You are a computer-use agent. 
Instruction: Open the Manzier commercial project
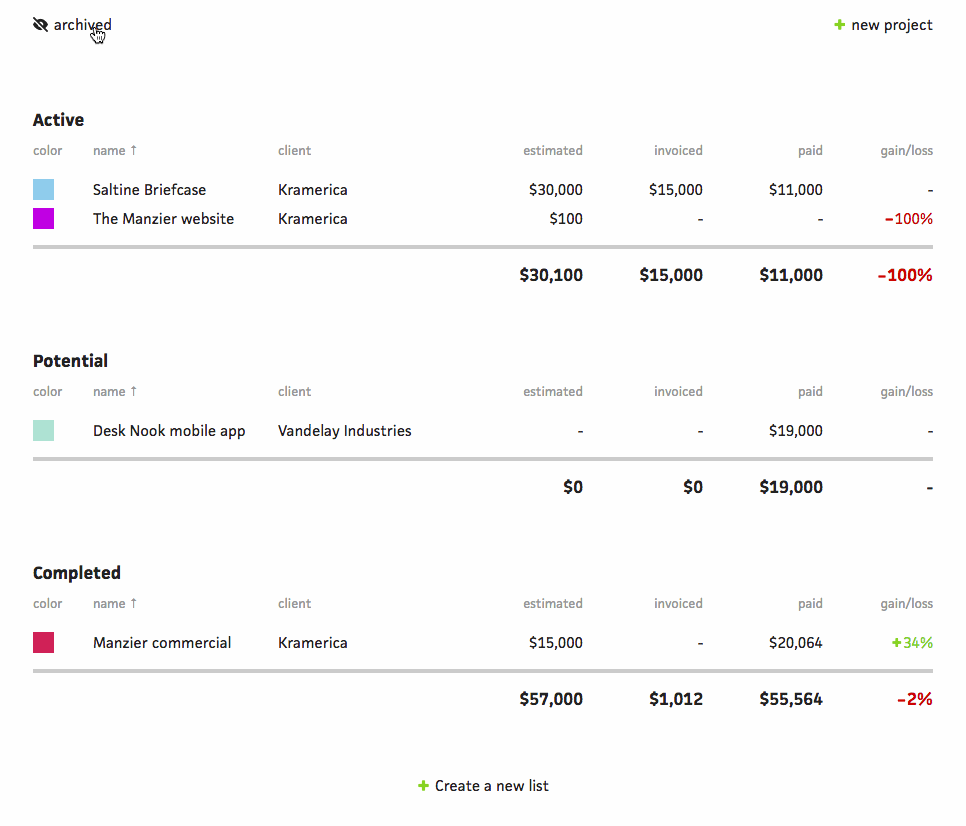(162, 643)
